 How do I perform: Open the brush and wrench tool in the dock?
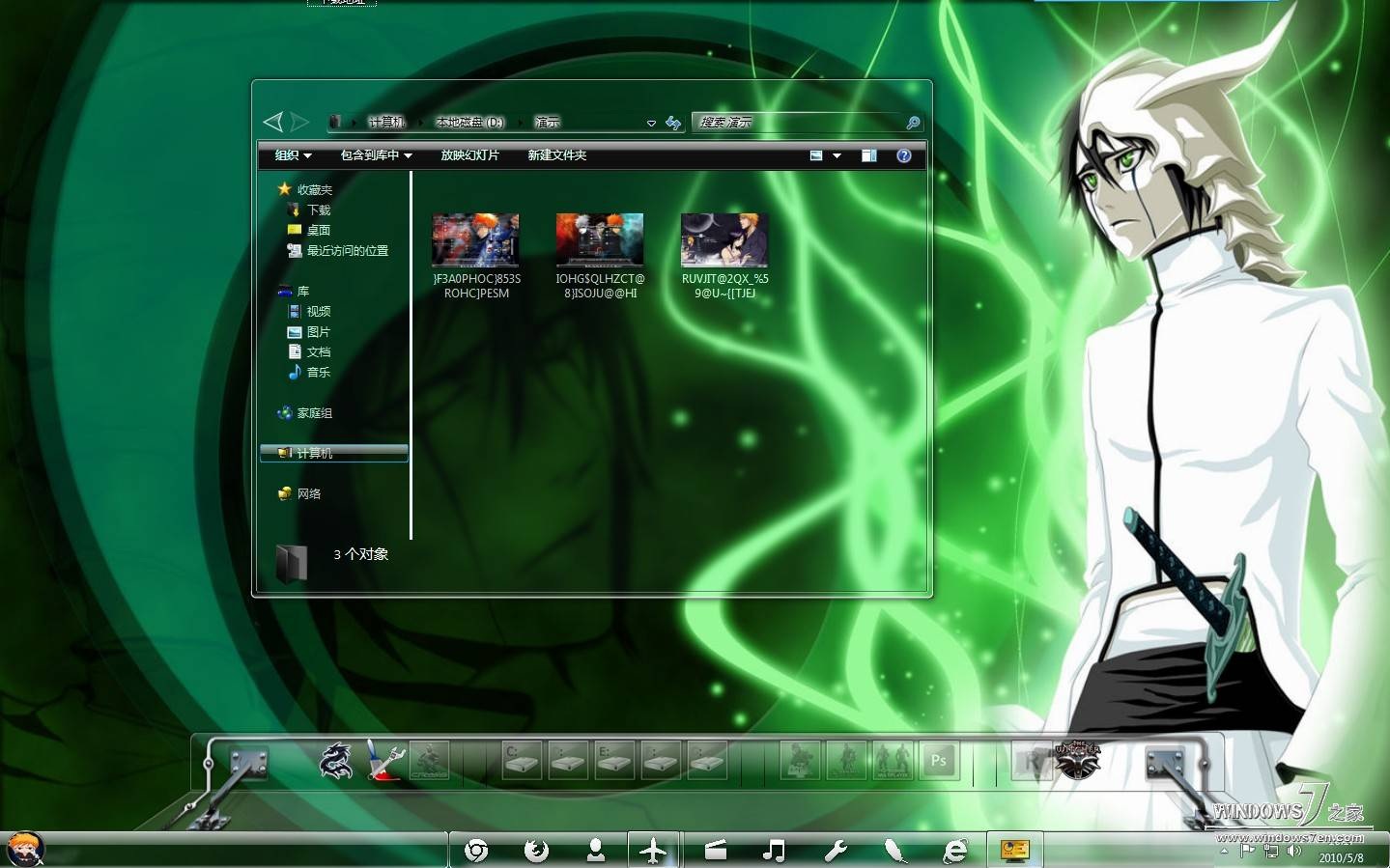(384, 761)
